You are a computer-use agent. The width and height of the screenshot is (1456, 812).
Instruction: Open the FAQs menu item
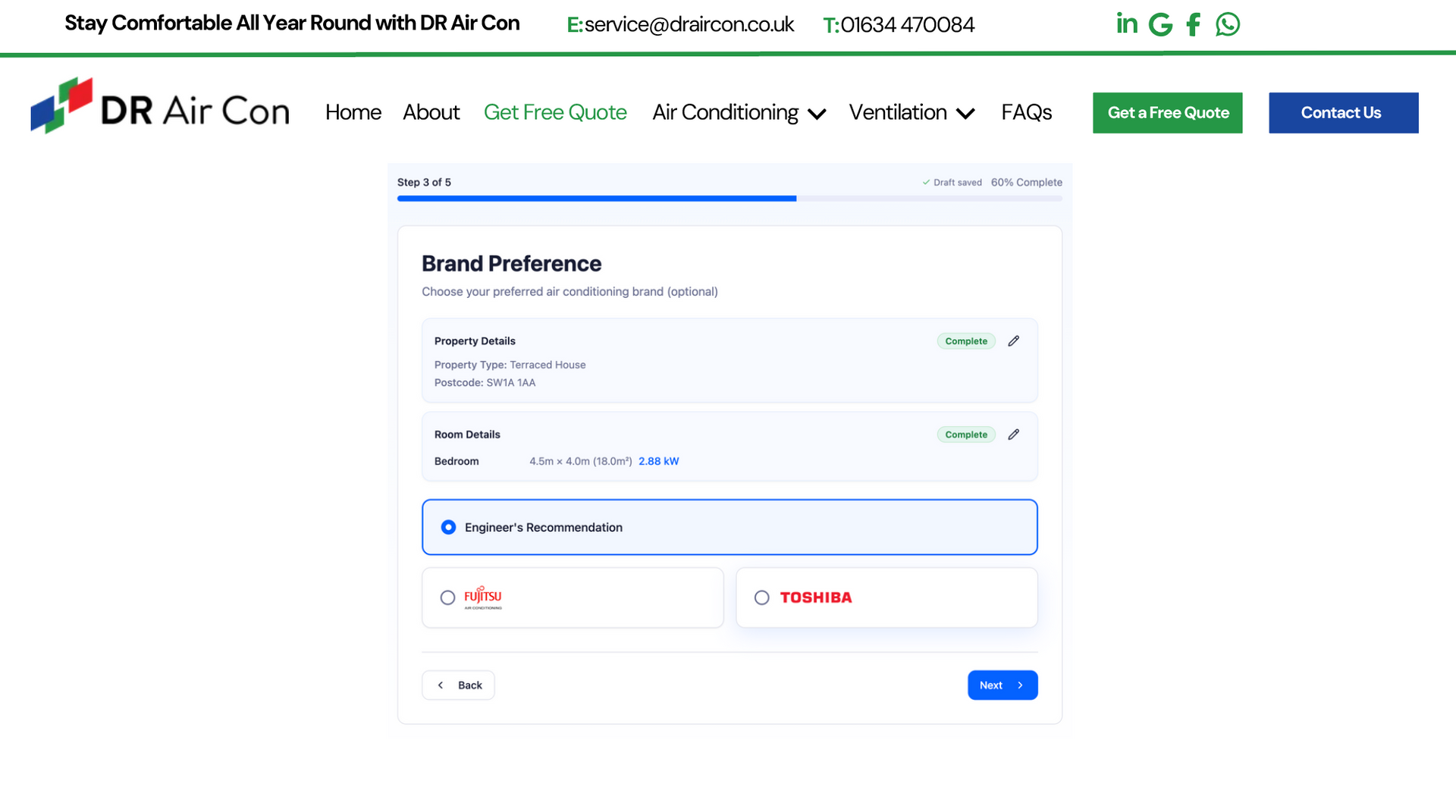(1026, 112)
